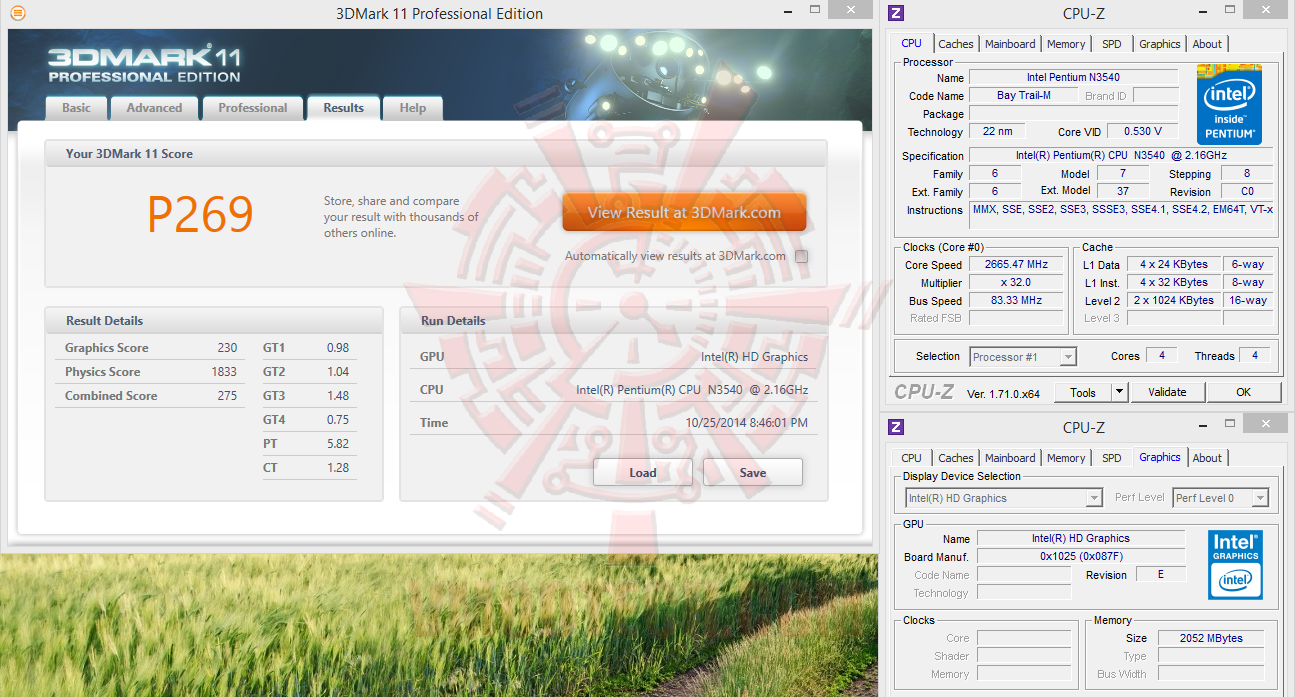The height and width of the screenshot is (697, 1295).
Task: Open Memory tab in upper CPU-Z window
Action: tap(1066, 44)
